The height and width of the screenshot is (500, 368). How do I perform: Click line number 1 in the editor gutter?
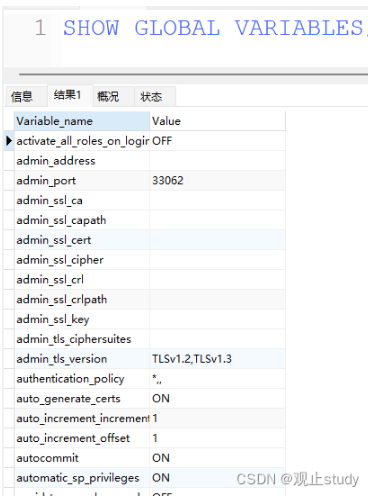(x=40, y=28)
